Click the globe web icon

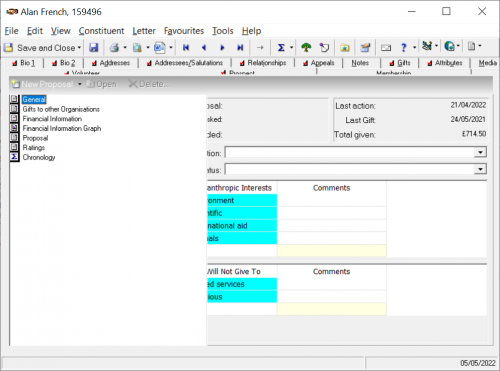(x=450, y=46)
